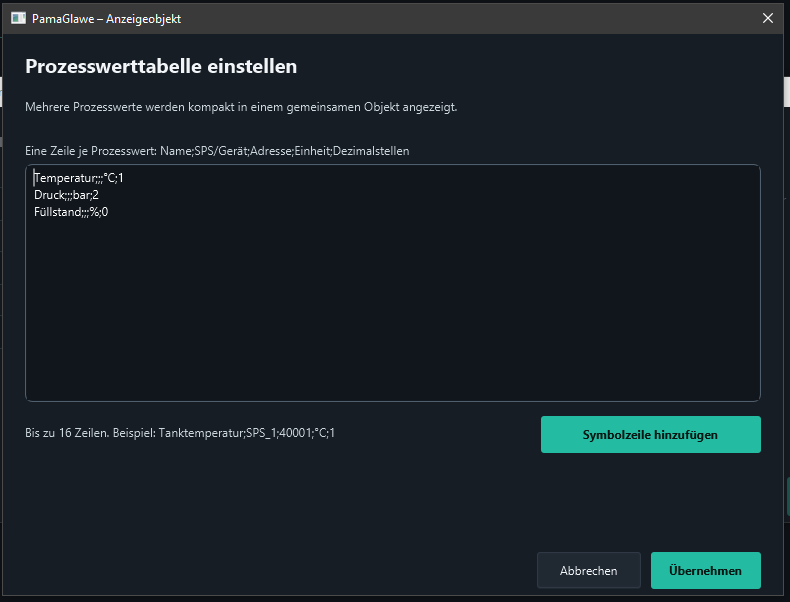Click the format hint 'Eine Zeile je Prozesswert'
This screenshot has height=602, width=790.
click(x=217, y=151)
